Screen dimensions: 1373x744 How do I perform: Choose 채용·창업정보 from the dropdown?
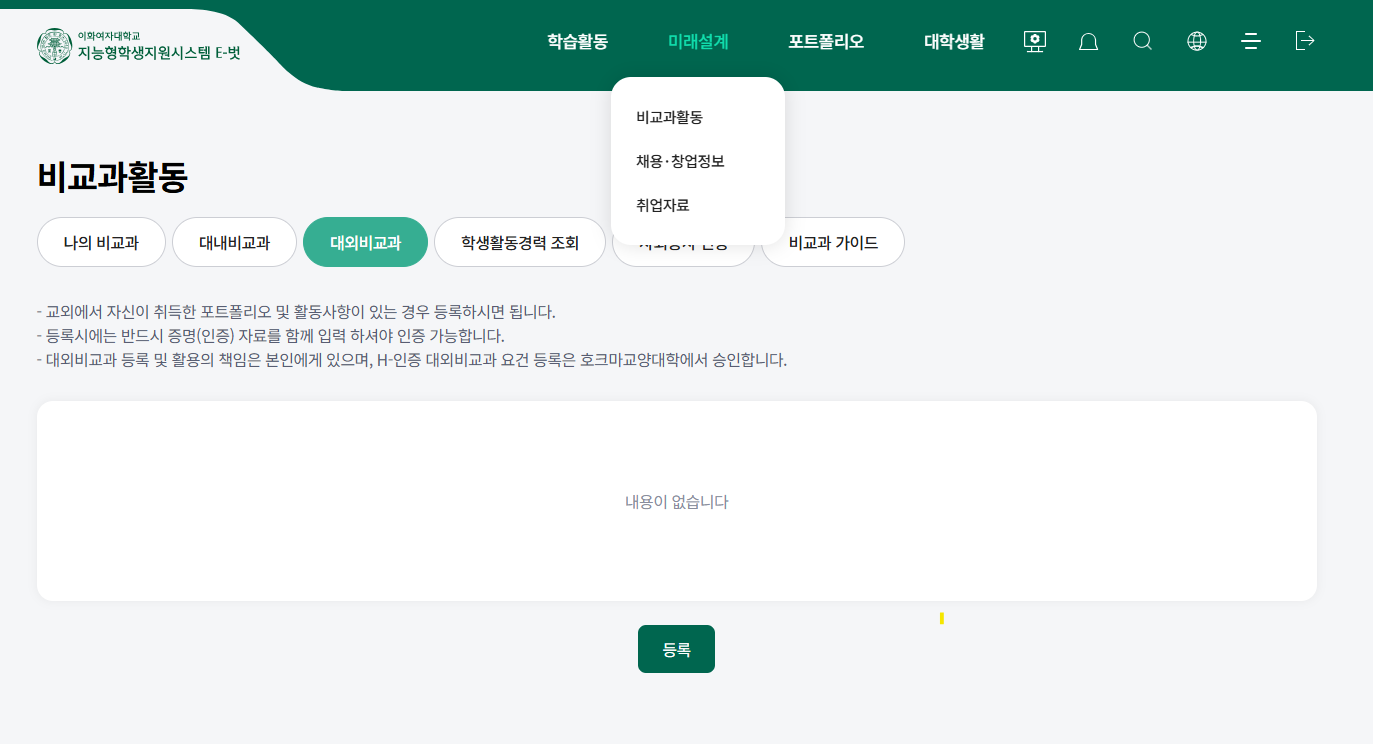(x=680, y=161)
